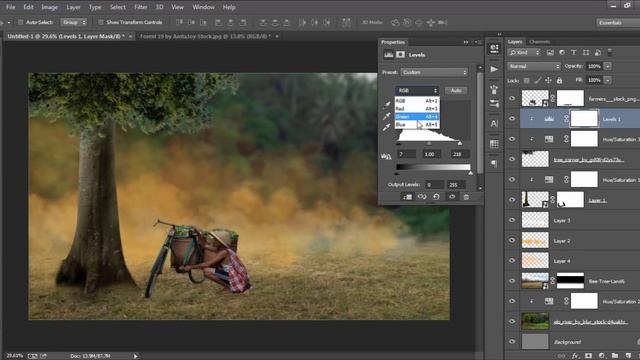Toggle visibility of Bee Tree Lands layer
Screen dimensions: 640x360
click(512, 281)
